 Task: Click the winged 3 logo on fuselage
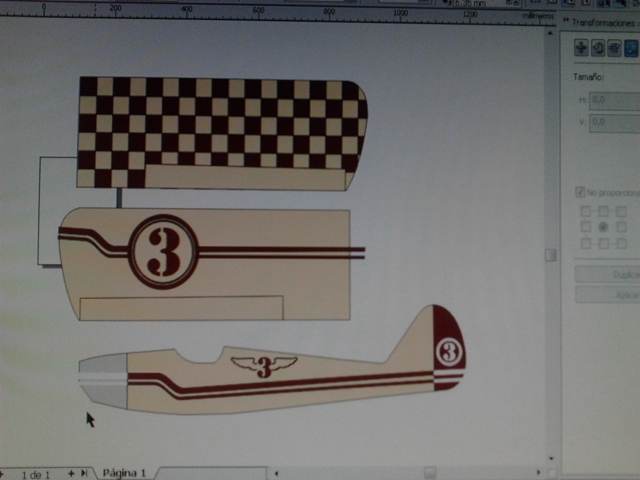[264, 366]
